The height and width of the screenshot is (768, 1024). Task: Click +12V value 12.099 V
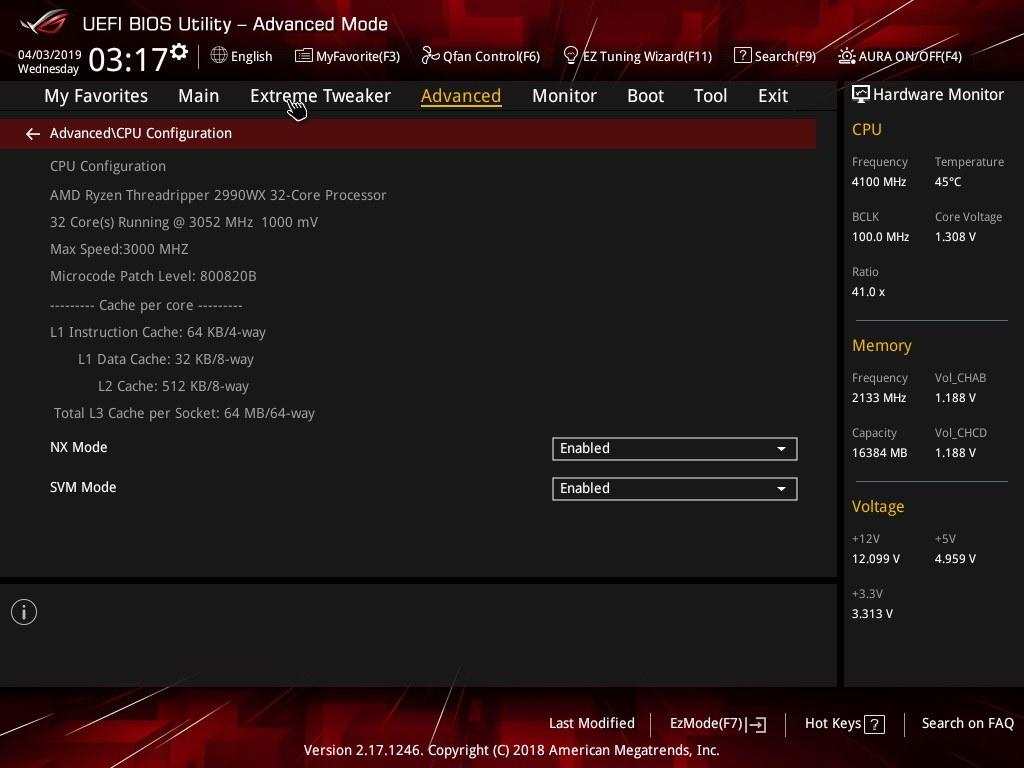tap(876, 559)
